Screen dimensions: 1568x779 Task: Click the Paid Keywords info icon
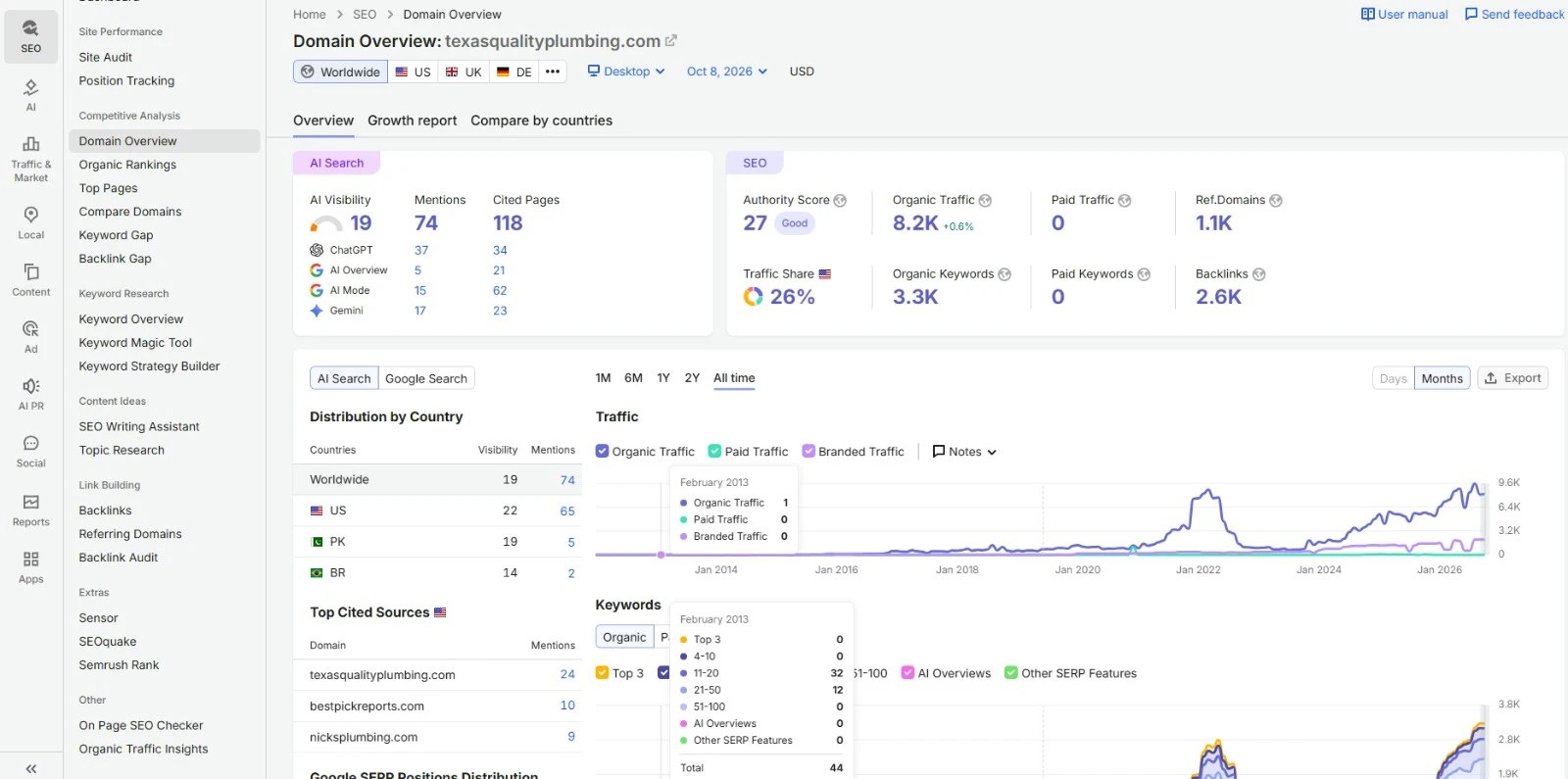1144,274
